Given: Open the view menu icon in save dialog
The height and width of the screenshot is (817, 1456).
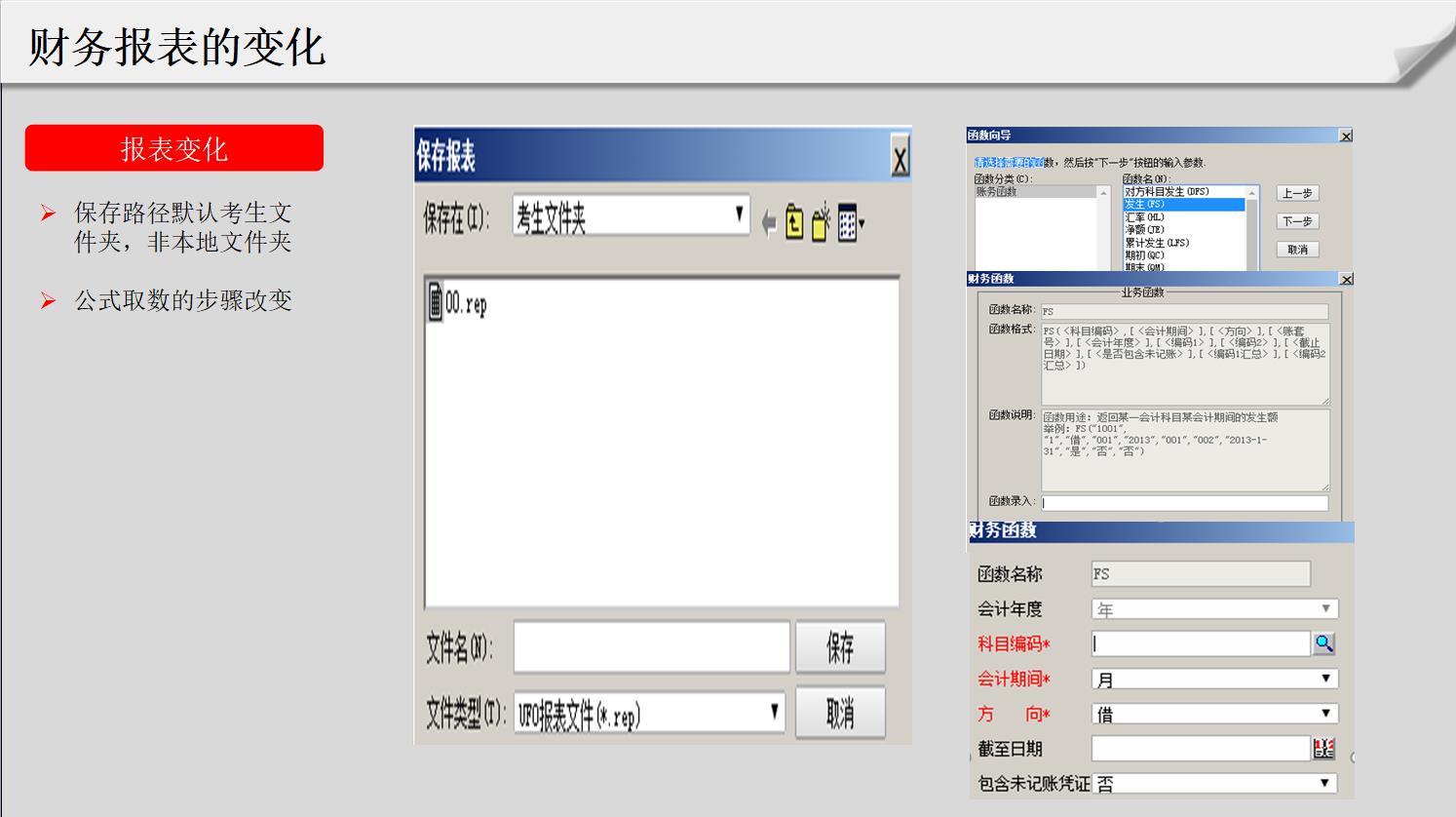Looking at the screenshot, I should [x=849, y=223].
